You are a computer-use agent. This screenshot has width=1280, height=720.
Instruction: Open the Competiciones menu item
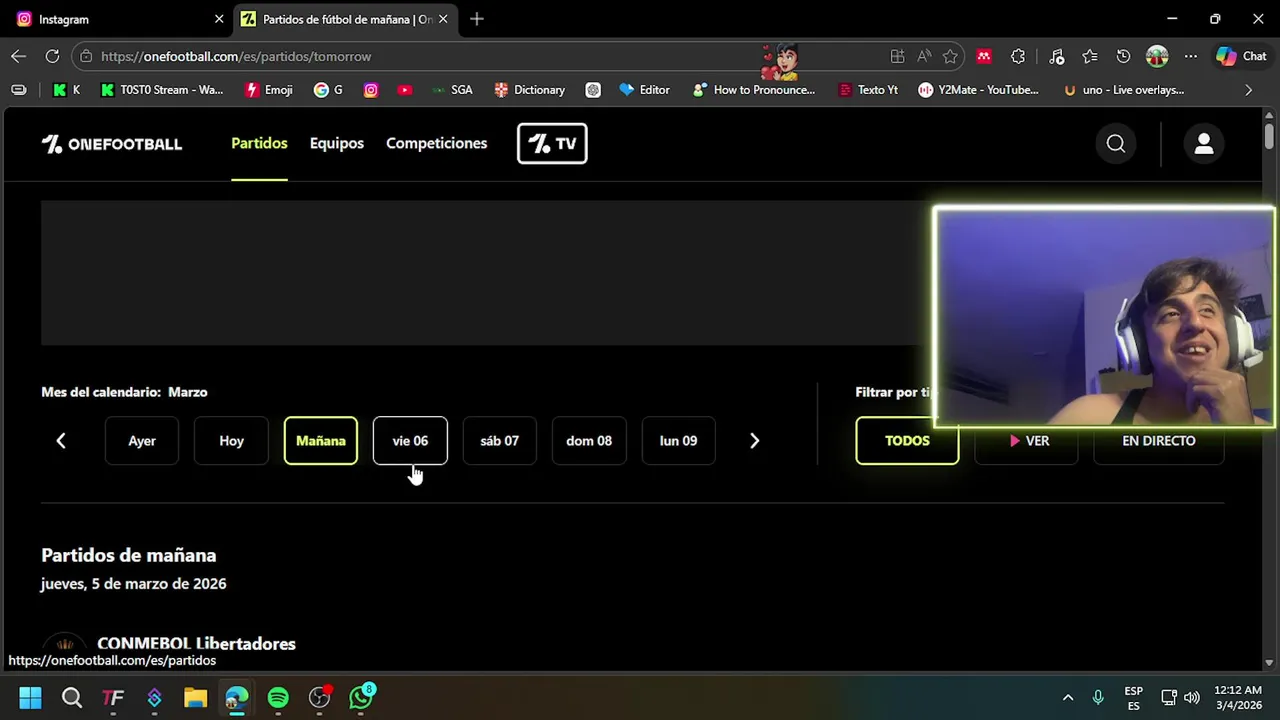[437, 143]
